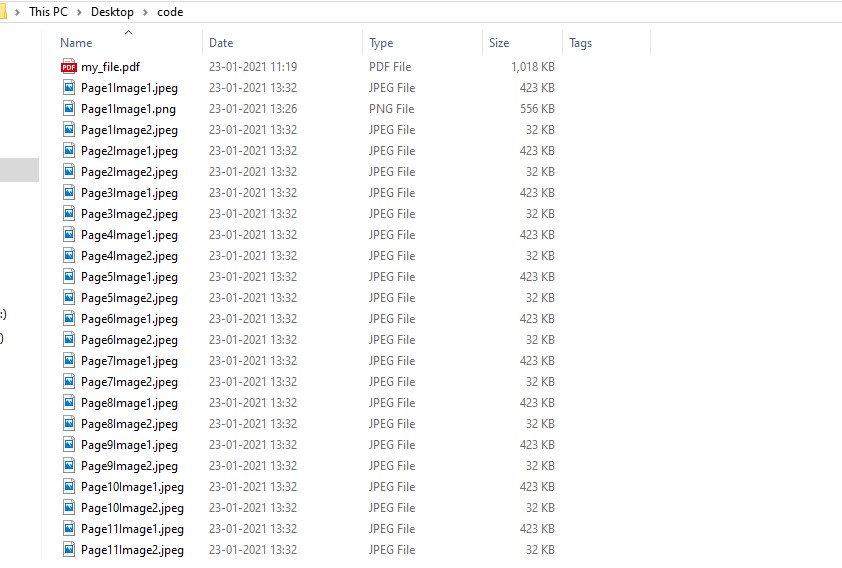Click the Tags column header
Viewport: 842px width, 568px height.
580,43
